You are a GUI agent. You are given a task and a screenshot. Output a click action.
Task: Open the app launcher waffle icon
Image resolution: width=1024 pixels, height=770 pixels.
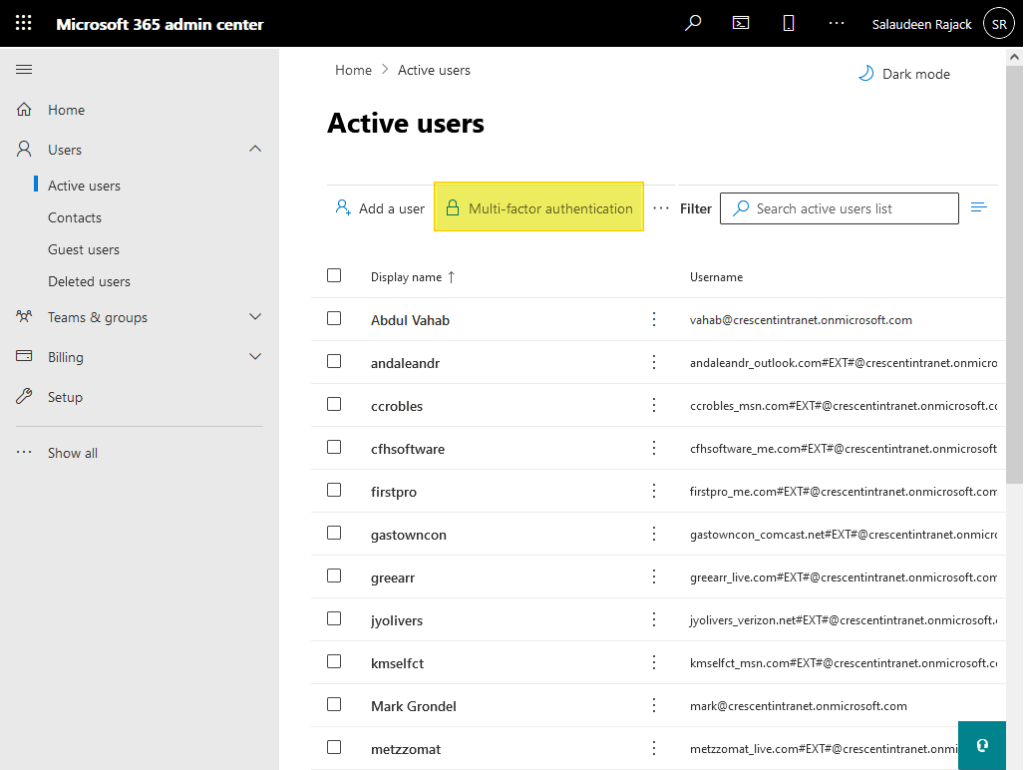click(x=24, y=24)
